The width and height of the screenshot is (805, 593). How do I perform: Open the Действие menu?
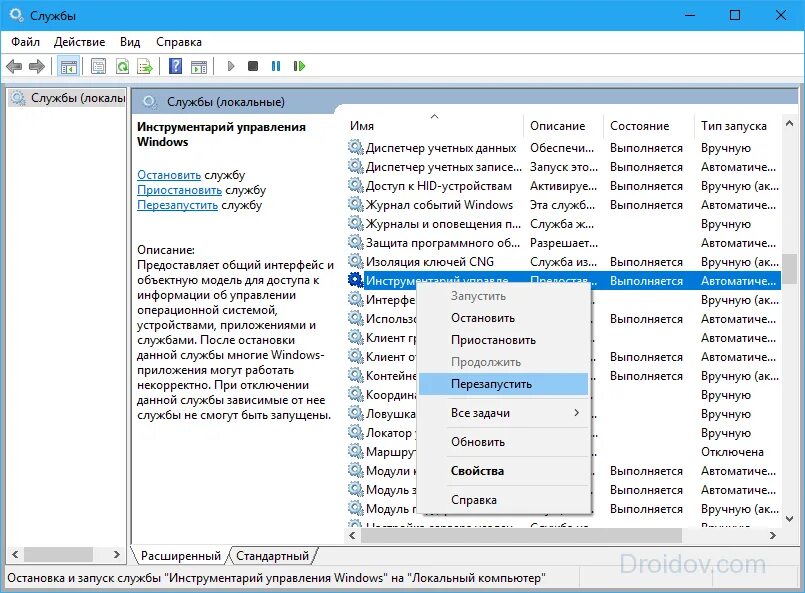point(80,42)
